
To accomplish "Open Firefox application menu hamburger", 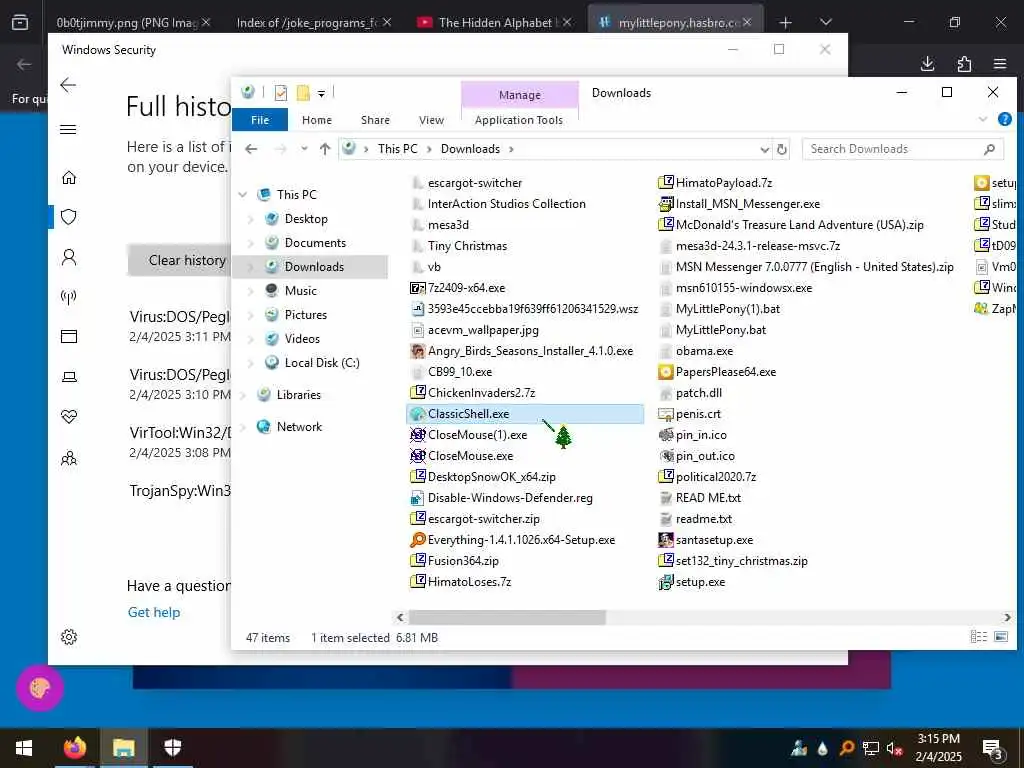I will click(1000, 63).
